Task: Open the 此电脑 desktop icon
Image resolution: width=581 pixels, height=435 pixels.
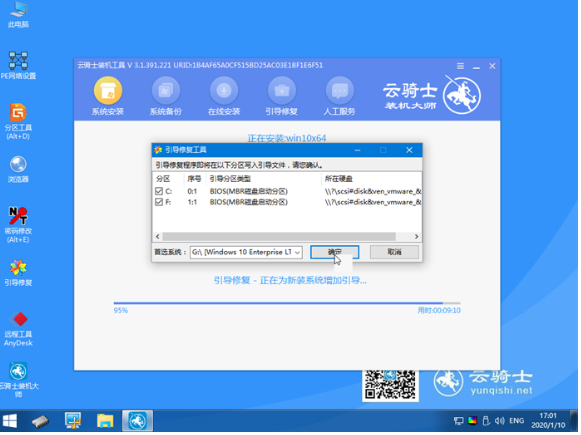Action: [18, 15]
